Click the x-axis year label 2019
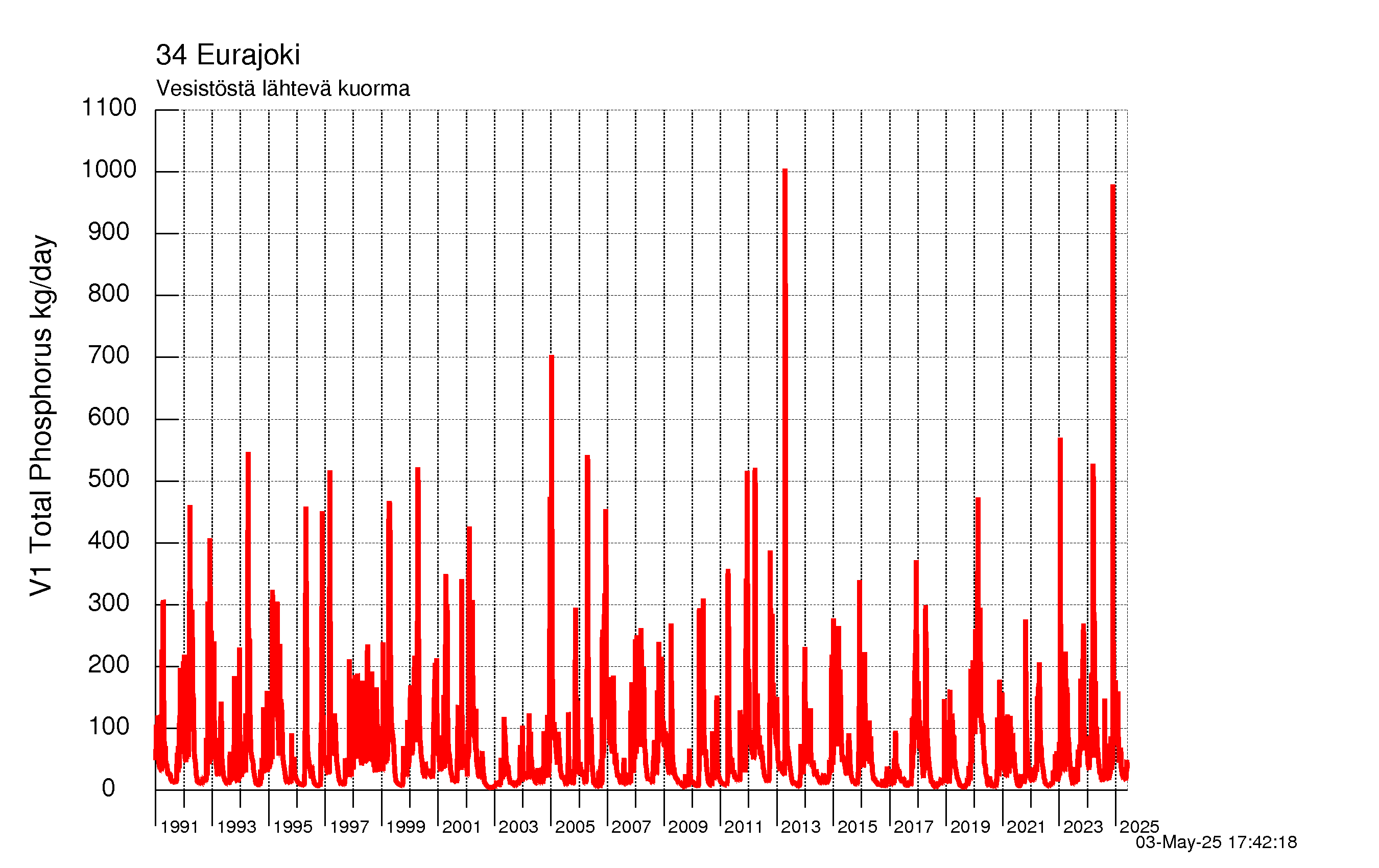1379x868 pixels. [x=970, y=827]
